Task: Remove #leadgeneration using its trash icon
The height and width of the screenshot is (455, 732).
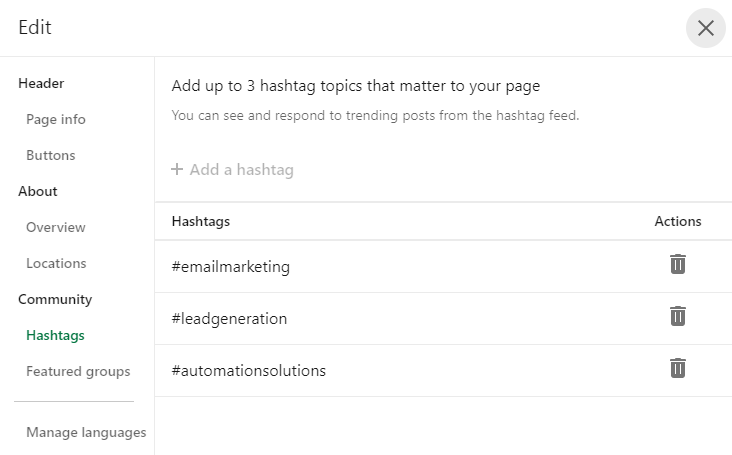Action: coord(677,316)
